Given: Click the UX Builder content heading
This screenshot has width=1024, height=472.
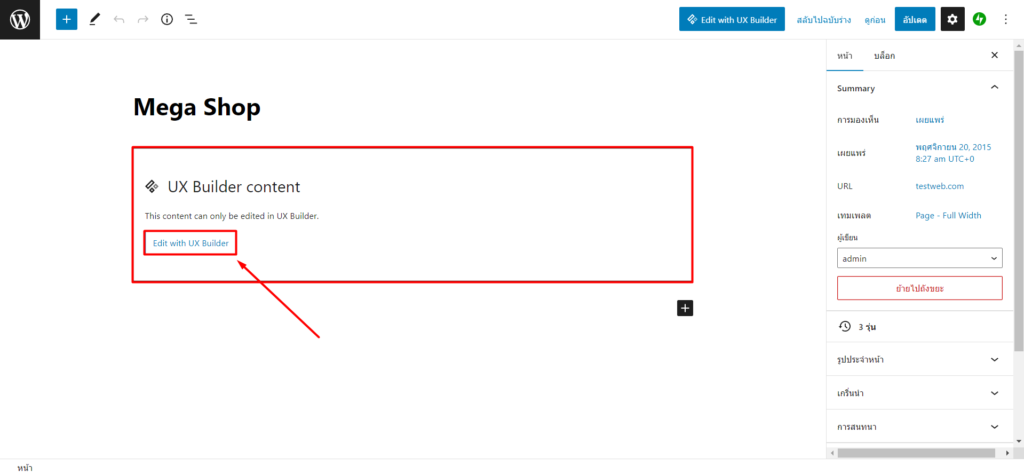Looking at the screenshot, I should click(x=234, y=187).
